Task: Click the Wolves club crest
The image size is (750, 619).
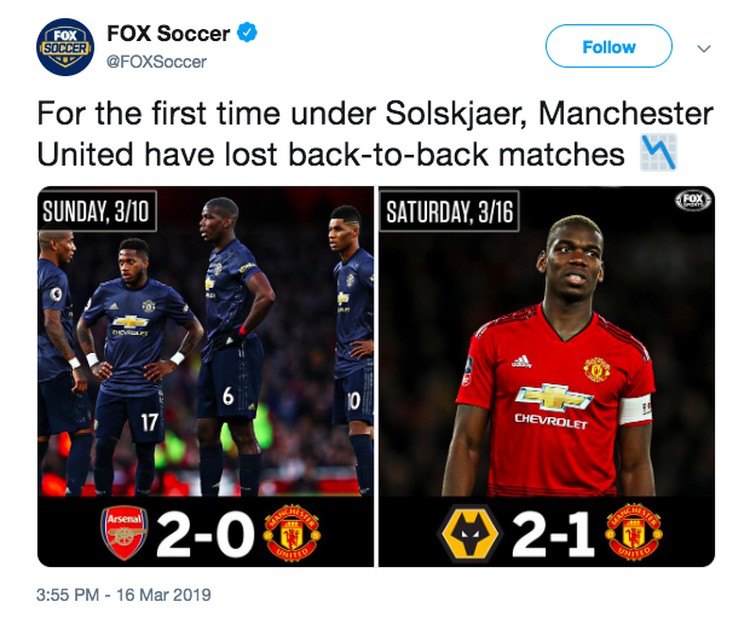Action: (470, 533)
